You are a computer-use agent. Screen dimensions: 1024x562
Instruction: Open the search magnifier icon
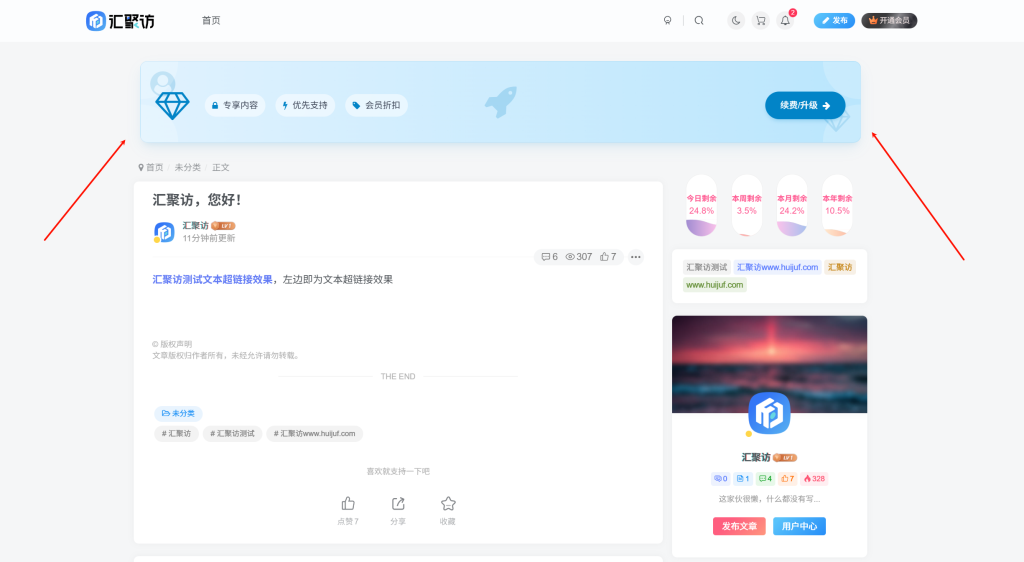coord(699,21)
